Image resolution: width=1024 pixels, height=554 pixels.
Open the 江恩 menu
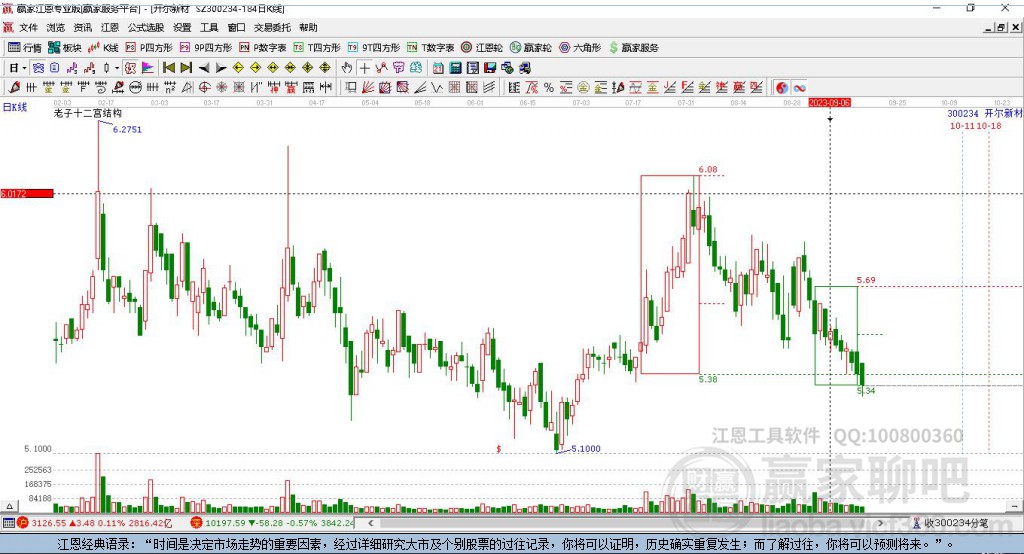pos(110,27)
